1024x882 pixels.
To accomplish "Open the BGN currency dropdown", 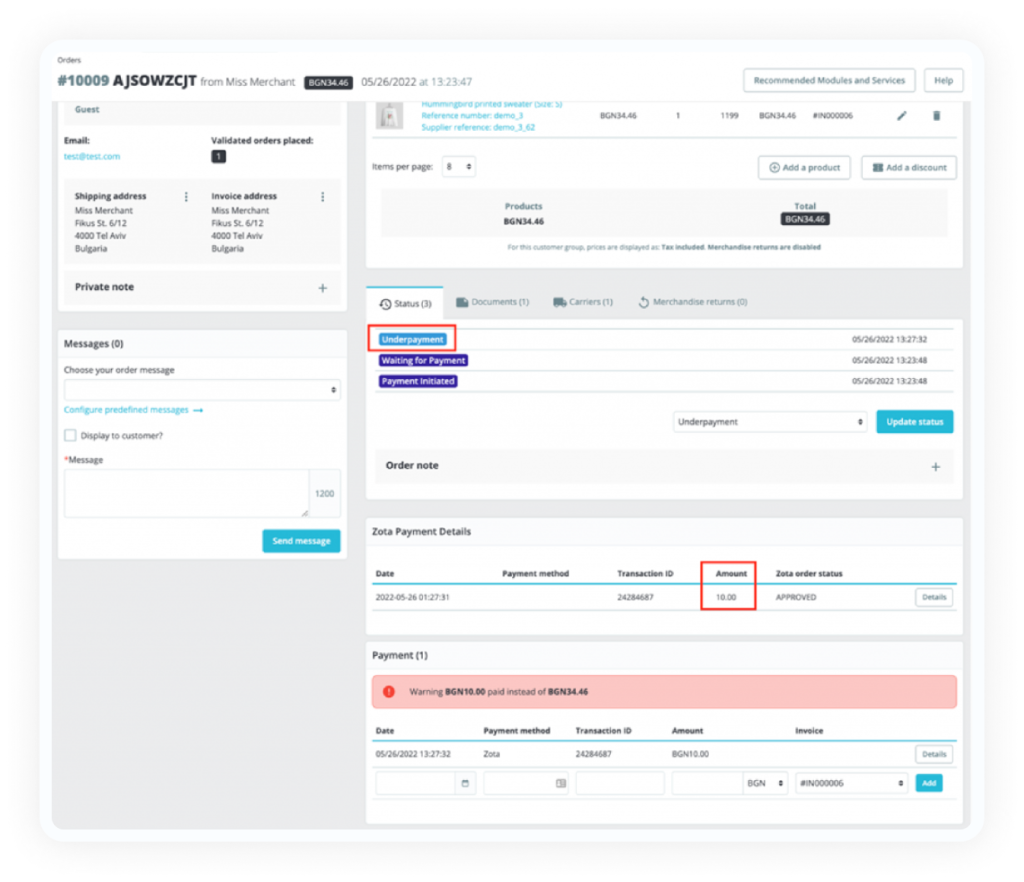I will tap(765, 783).
